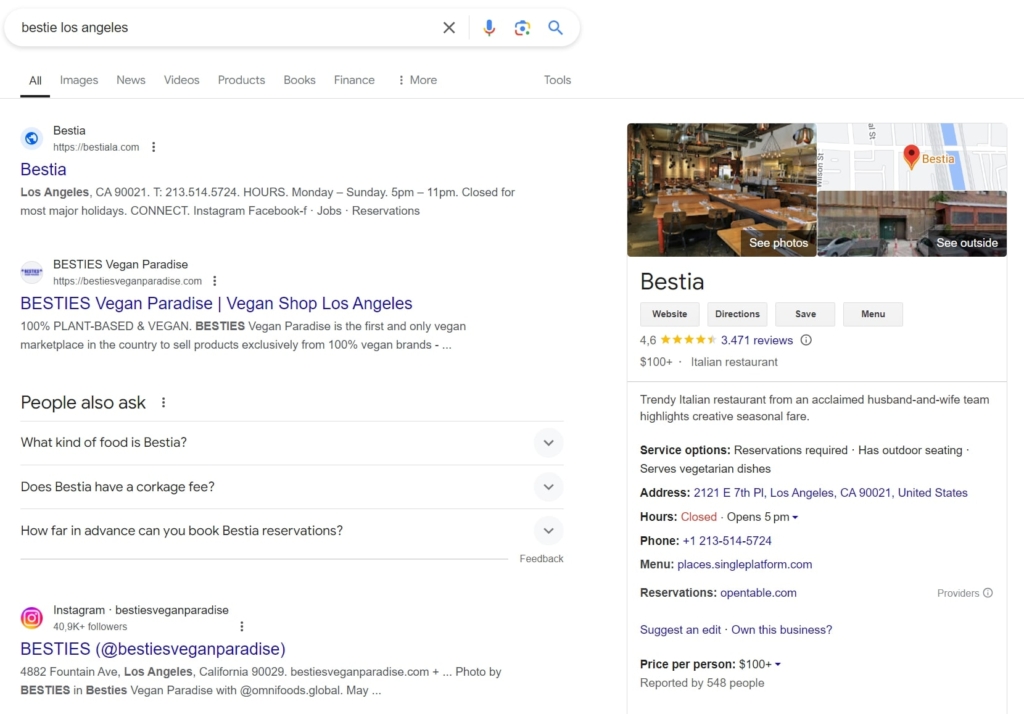Open the Tools menu
This screenshot has width=1024, height=714.
coord(557,80)
